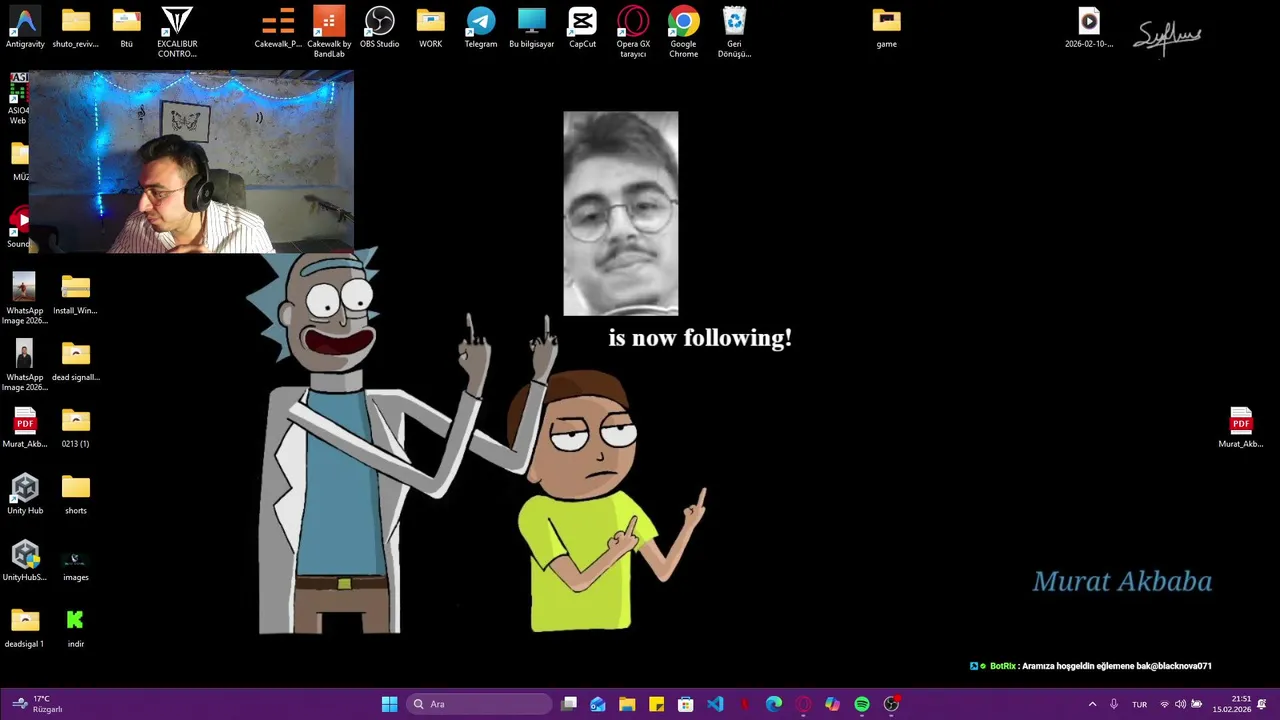The height and width of the screenshot is (720, 1280).
Task: Open volume speaker tray icon
Action: 1180,704
